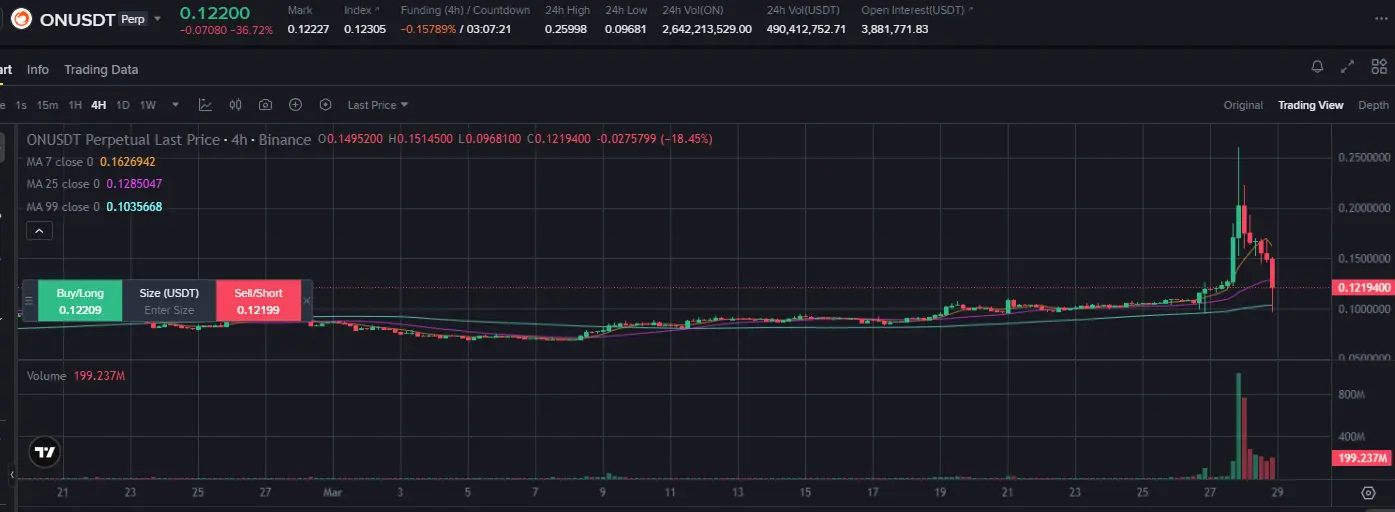Select the 1H interval
Viewport: 1395px width, 512px height.
[75, 105]
